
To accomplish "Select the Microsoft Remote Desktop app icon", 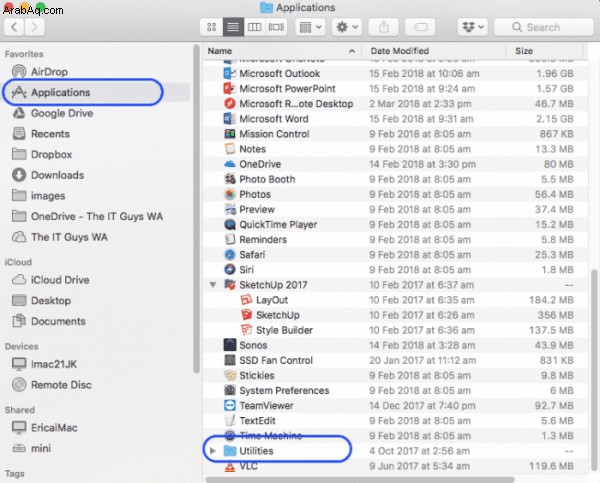I will (x=230, y=104).
